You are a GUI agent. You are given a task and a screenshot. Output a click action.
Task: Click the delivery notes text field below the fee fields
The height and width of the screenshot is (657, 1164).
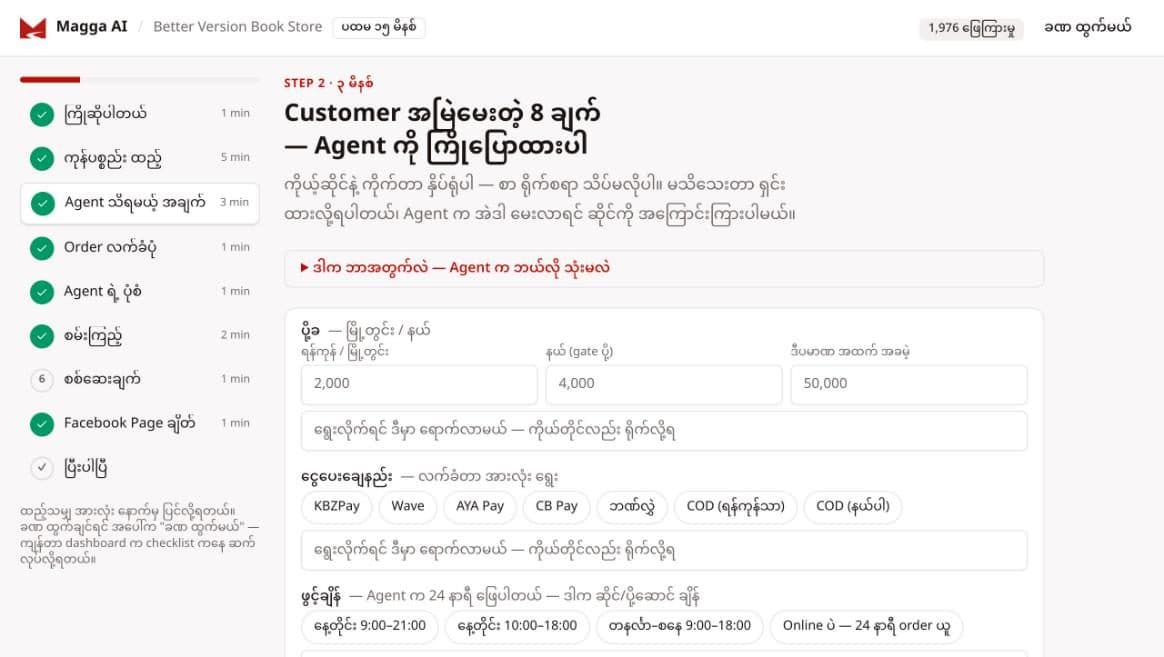(x=664, y=431)
